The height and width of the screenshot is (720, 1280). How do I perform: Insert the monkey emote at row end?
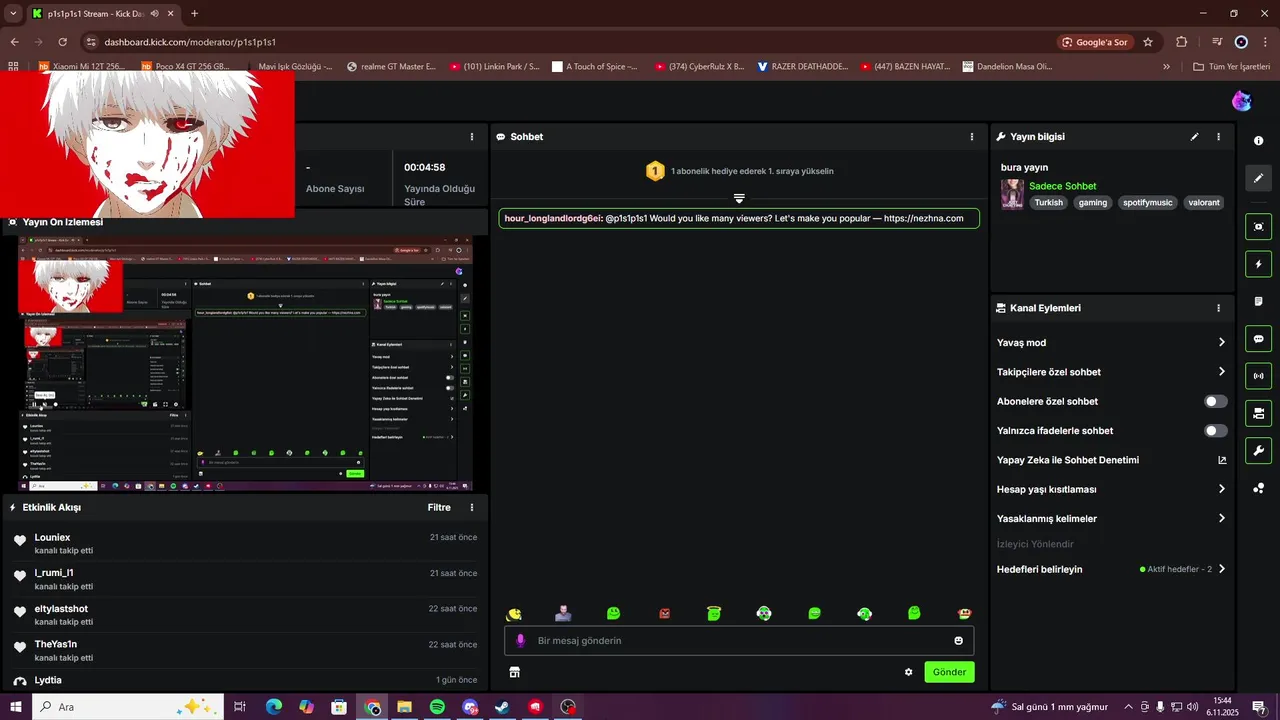point(964,614)
